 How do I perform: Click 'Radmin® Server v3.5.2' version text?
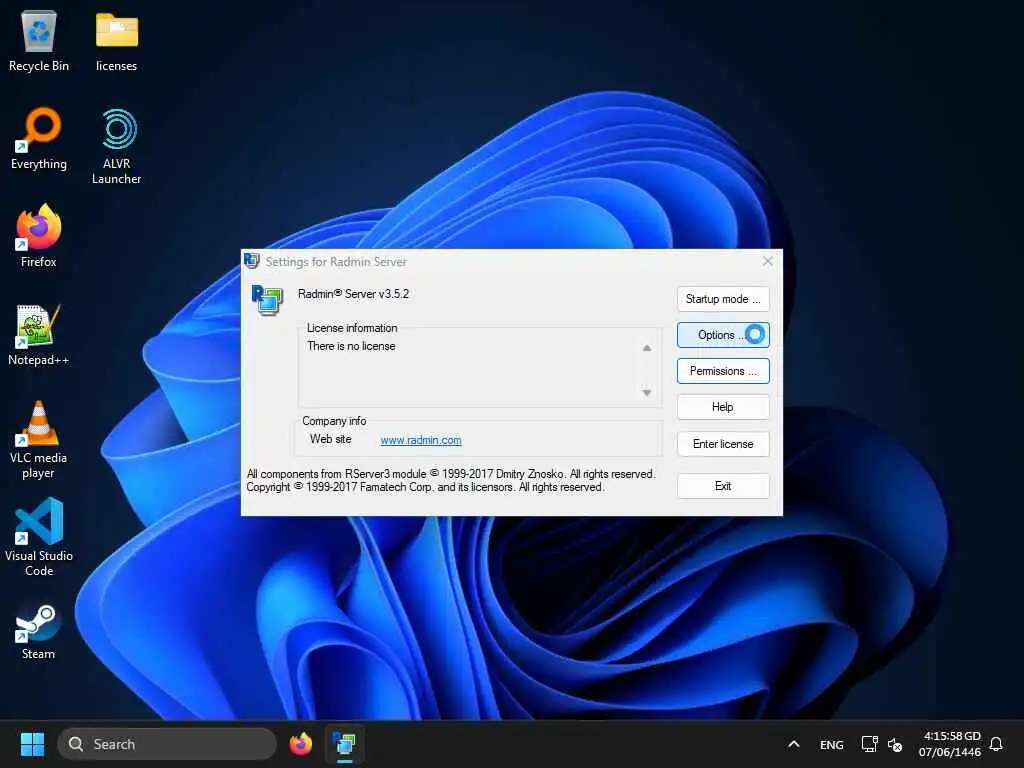(353, 294)
